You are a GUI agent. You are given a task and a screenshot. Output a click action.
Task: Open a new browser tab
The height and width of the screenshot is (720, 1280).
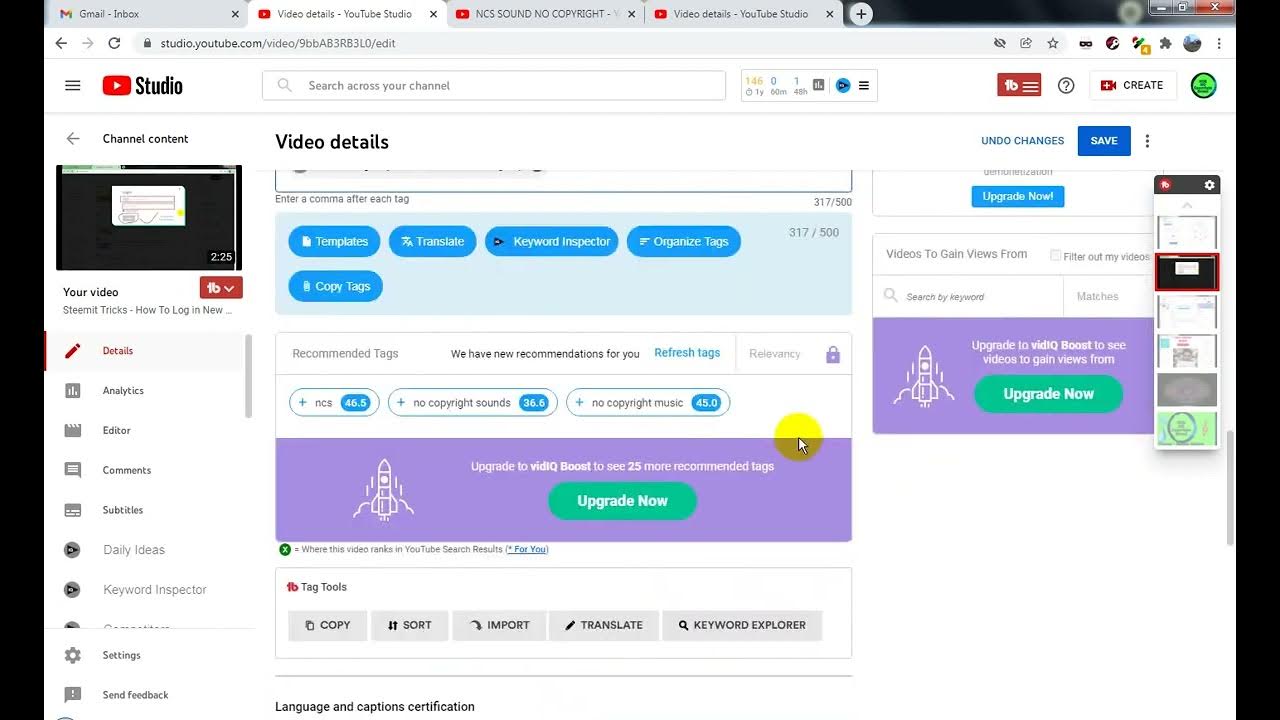861,14
